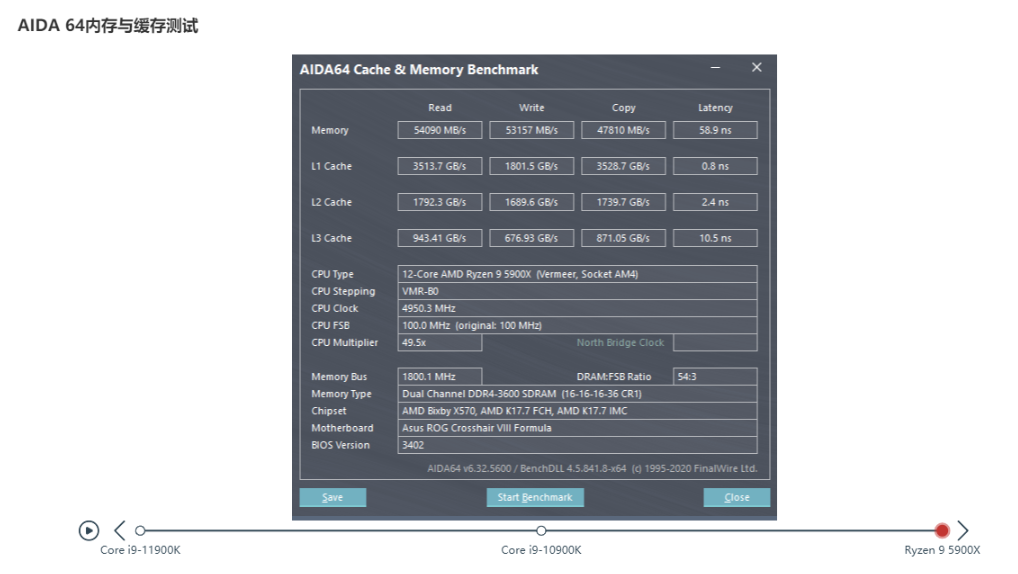
Task: Click the empty North Bridge Clock field
Action: pyautogui.click(x=715, y=342)
